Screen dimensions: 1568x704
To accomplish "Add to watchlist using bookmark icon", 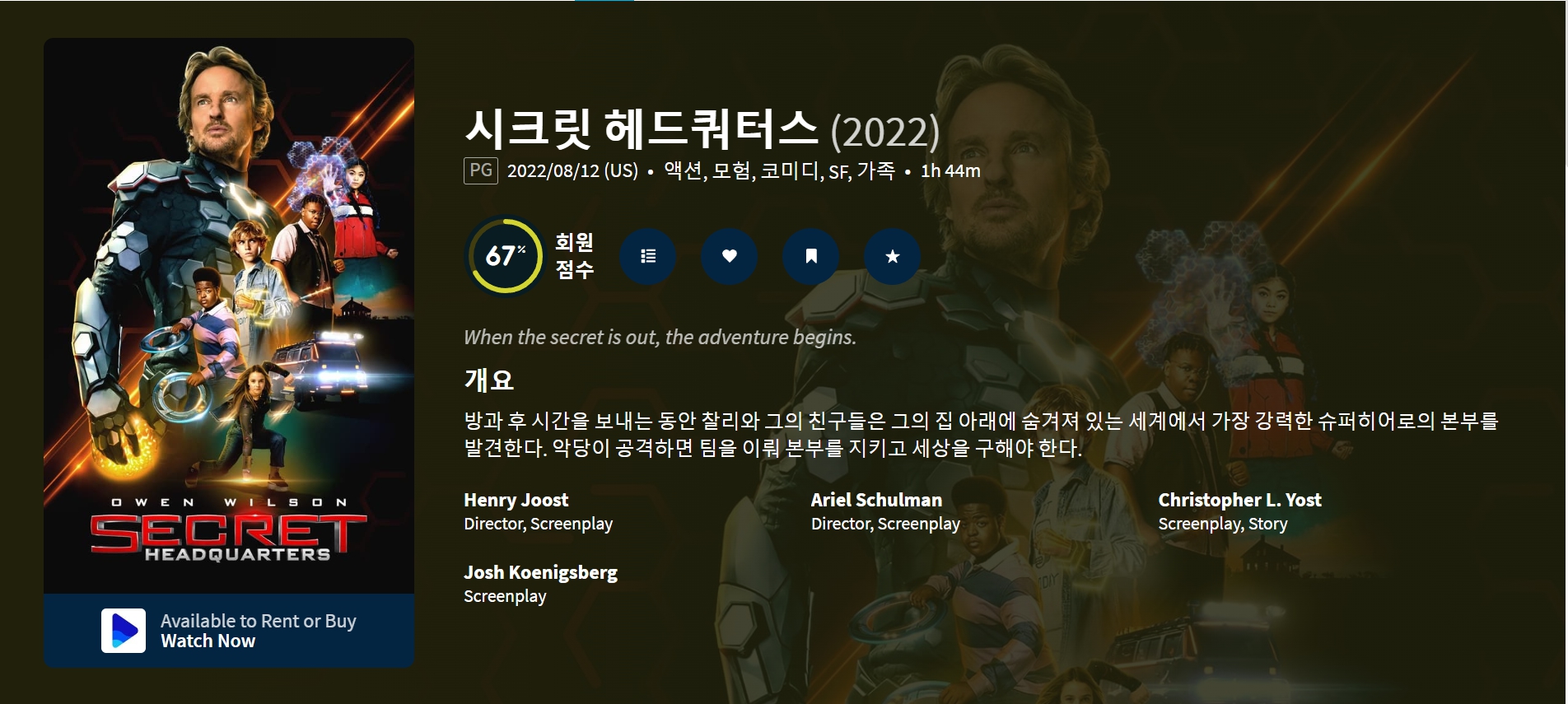I will coord(811,256).
